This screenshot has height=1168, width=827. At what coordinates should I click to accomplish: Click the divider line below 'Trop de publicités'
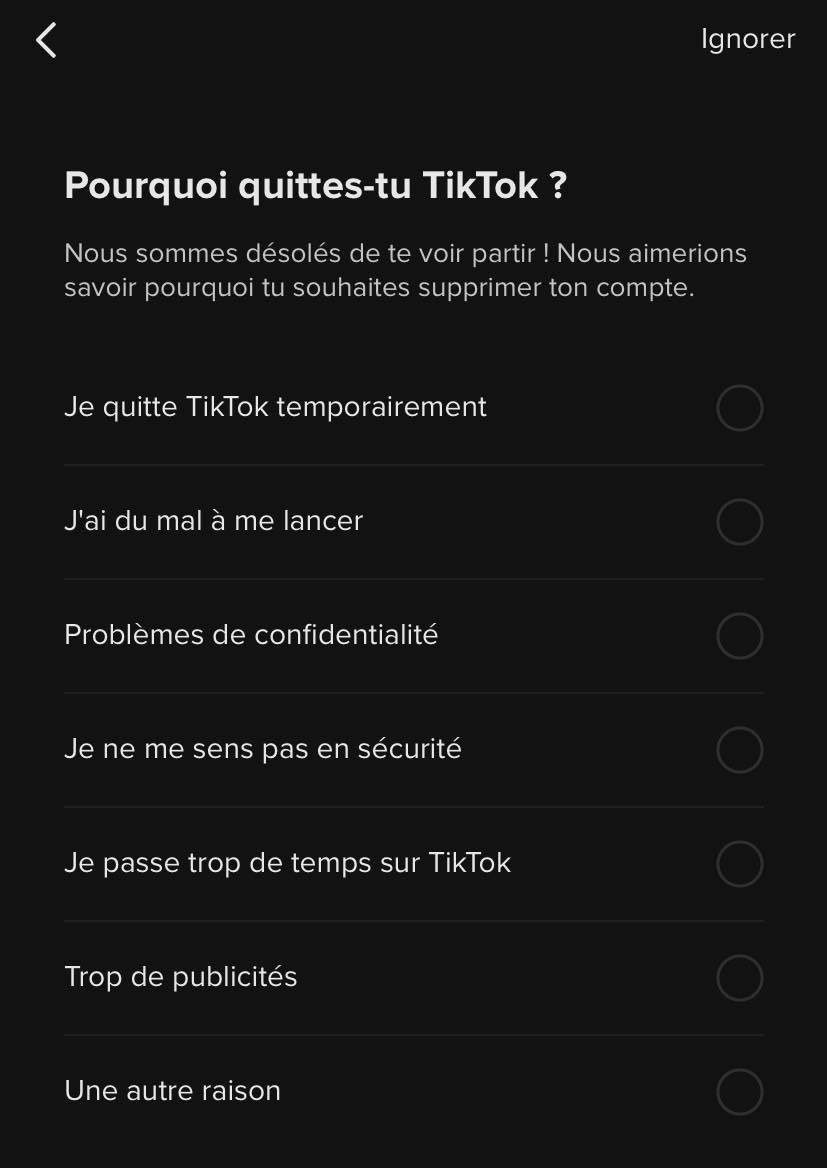[x=413, y=1035]
